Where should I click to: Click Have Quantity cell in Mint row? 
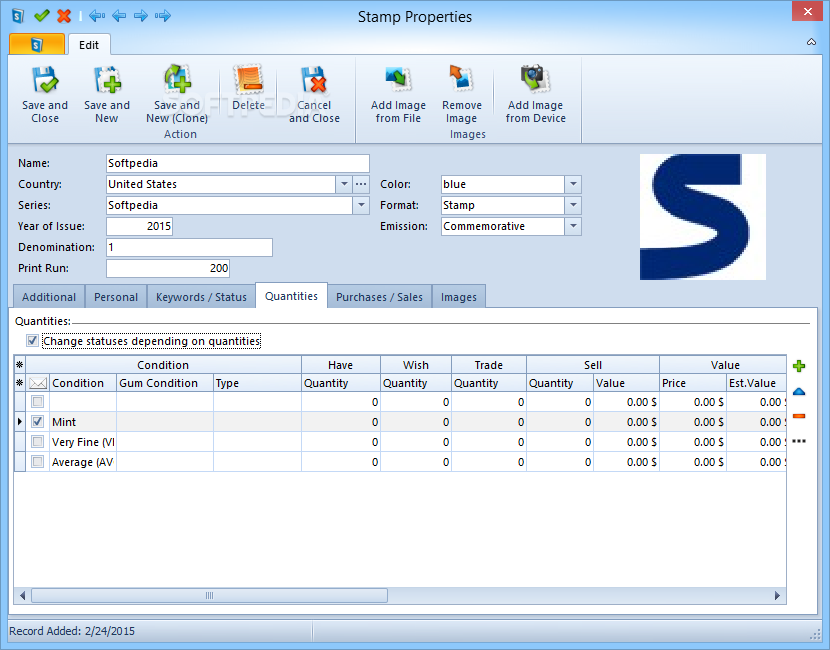[x=341, y=422]
